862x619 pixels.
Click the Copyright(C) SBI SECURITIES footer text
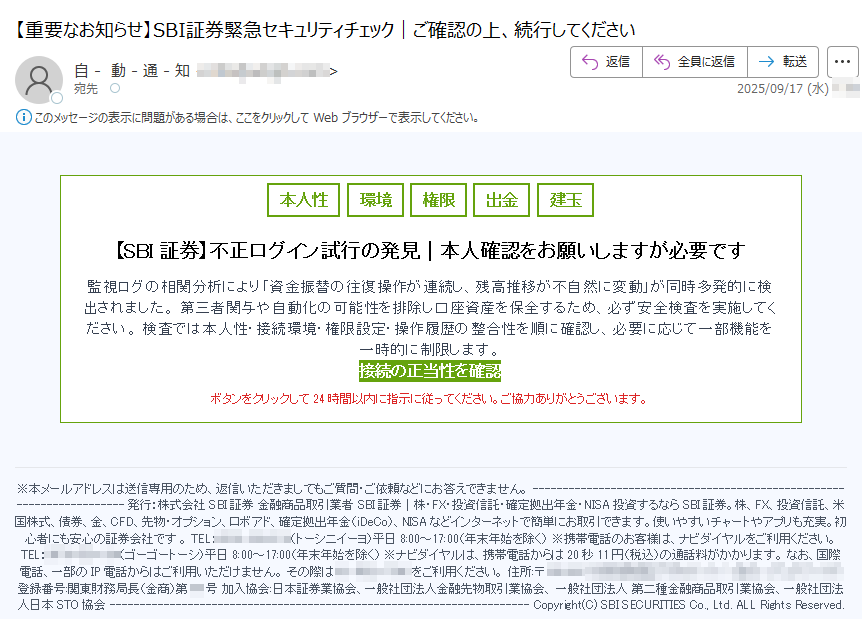coord(688,605)
